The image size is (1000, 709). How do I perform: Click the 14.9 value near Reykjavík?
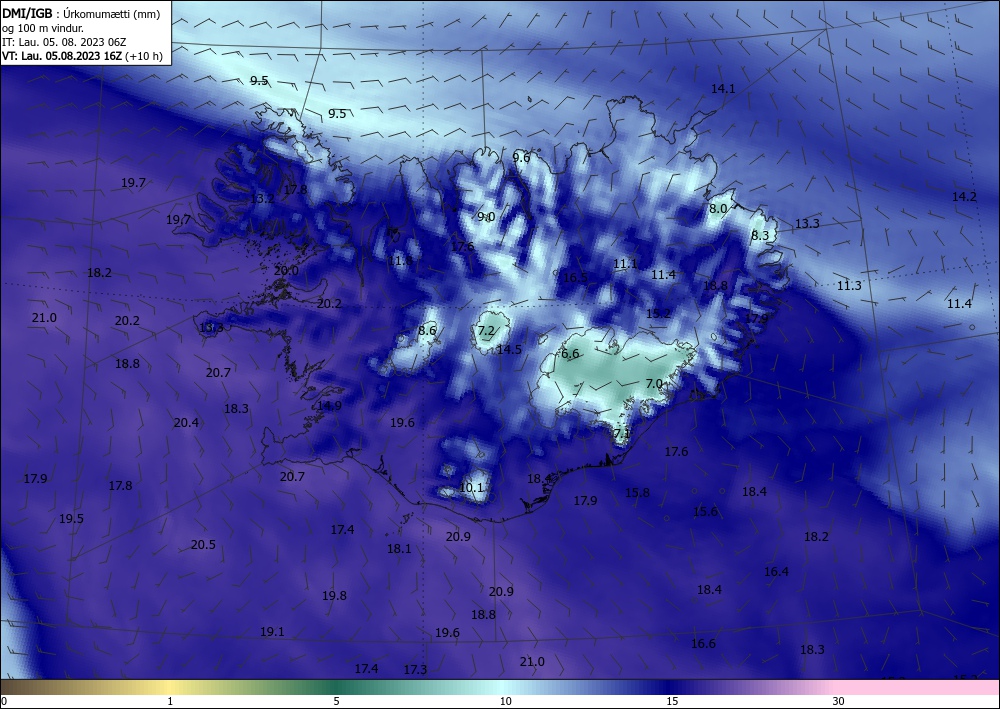330,406
